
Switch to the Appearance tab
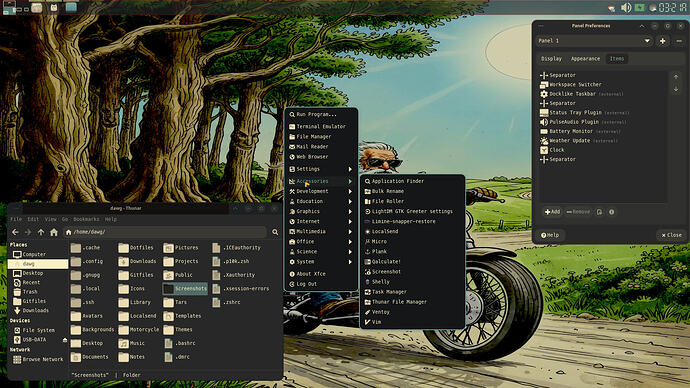[x=585, y=59]
